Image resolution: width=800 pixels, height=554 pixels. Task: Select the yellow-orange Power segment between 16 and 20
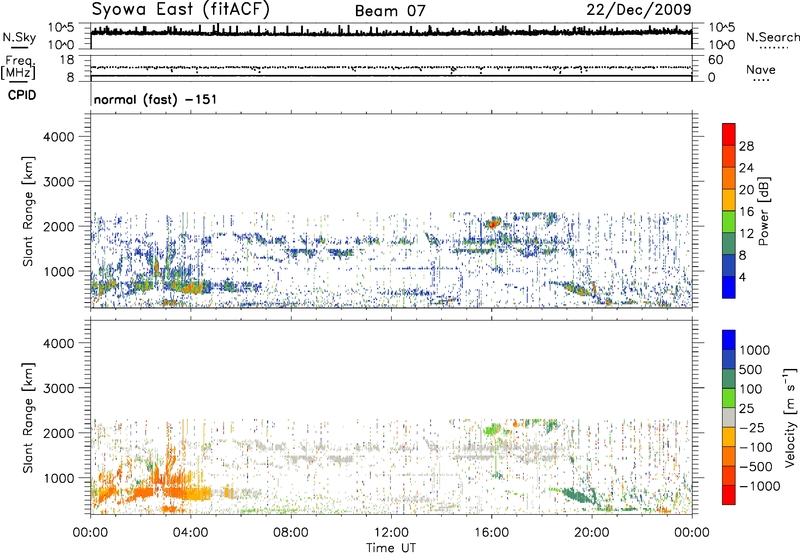729,199
